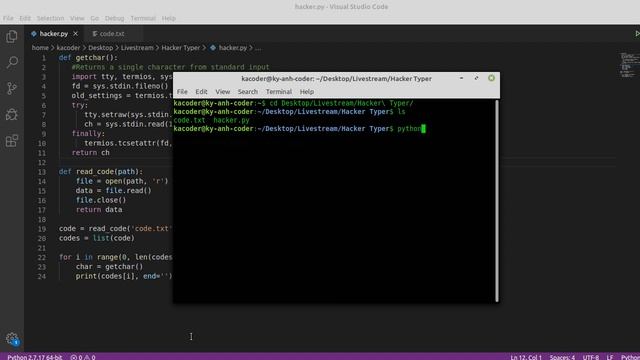The height and width of the screenshot is (360, 640).
Task: Click 'data = file.read()' on line 15
Action: pos(113,191)
